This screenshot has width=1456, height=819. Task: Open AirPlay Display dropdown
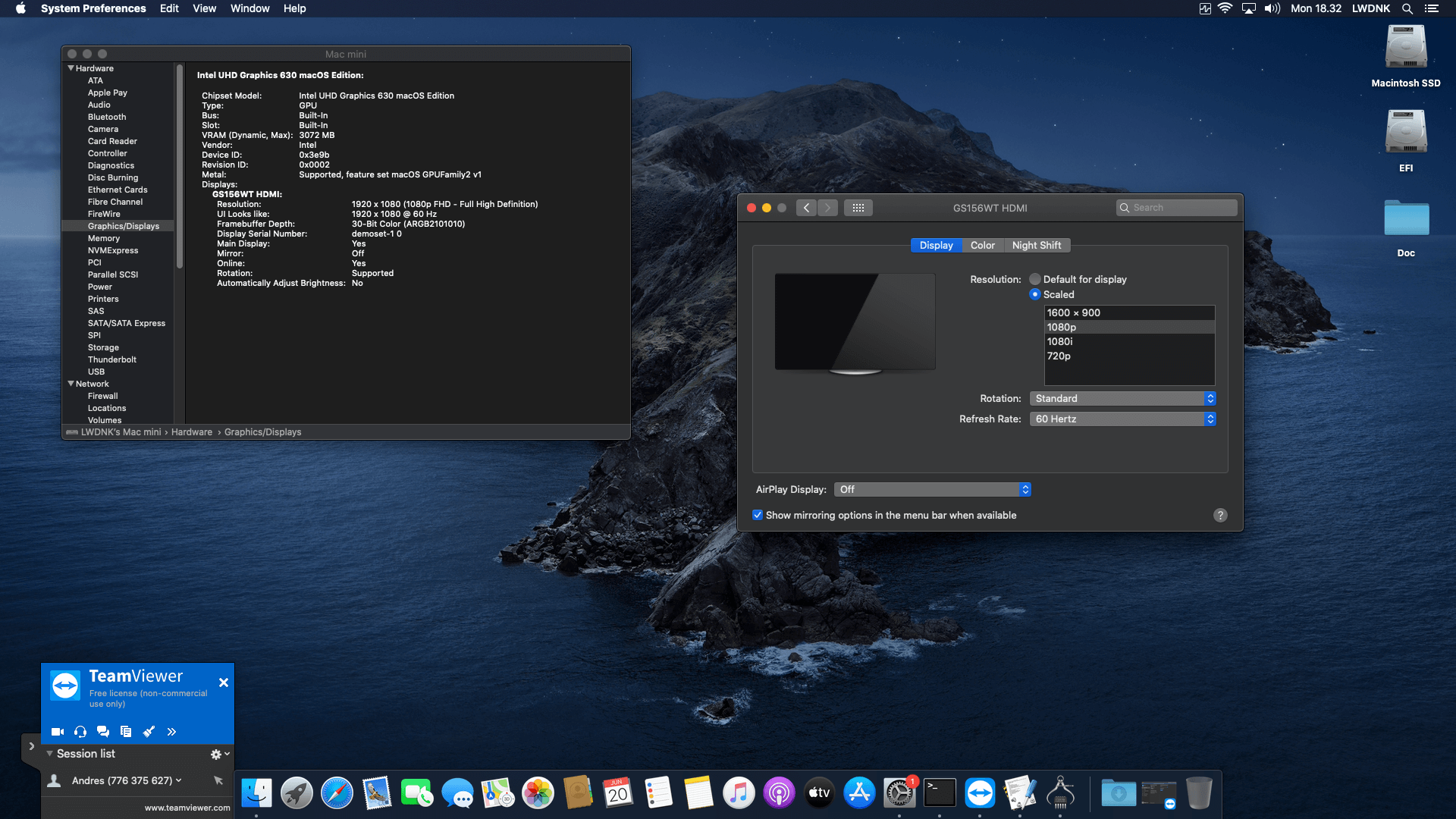pos(932,489)
